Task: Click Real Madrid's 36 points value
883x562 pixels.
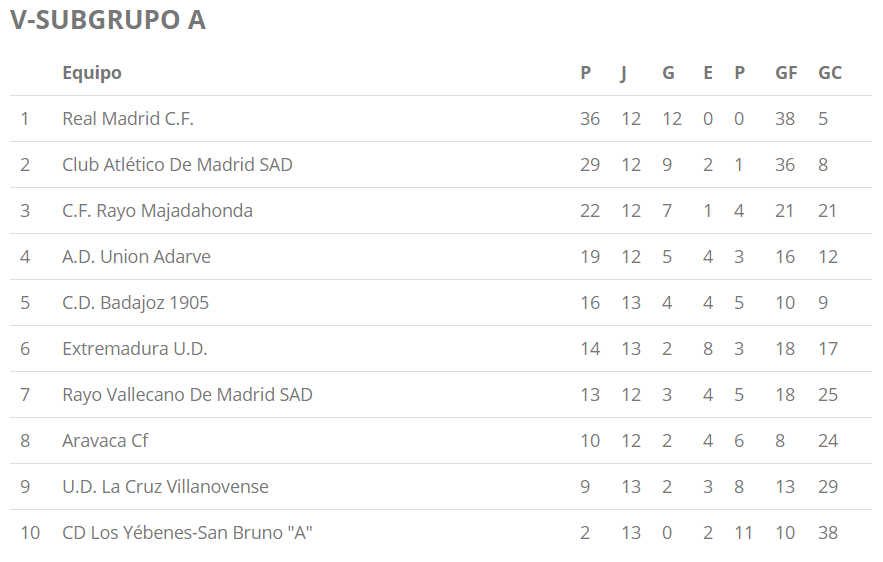Action: (590, 119)
